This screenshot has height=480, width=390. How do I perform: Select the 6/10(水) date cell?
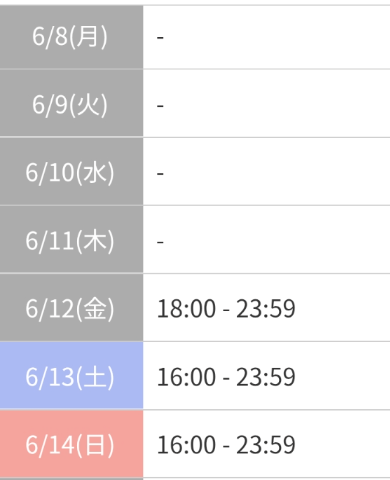click(71, 171)
